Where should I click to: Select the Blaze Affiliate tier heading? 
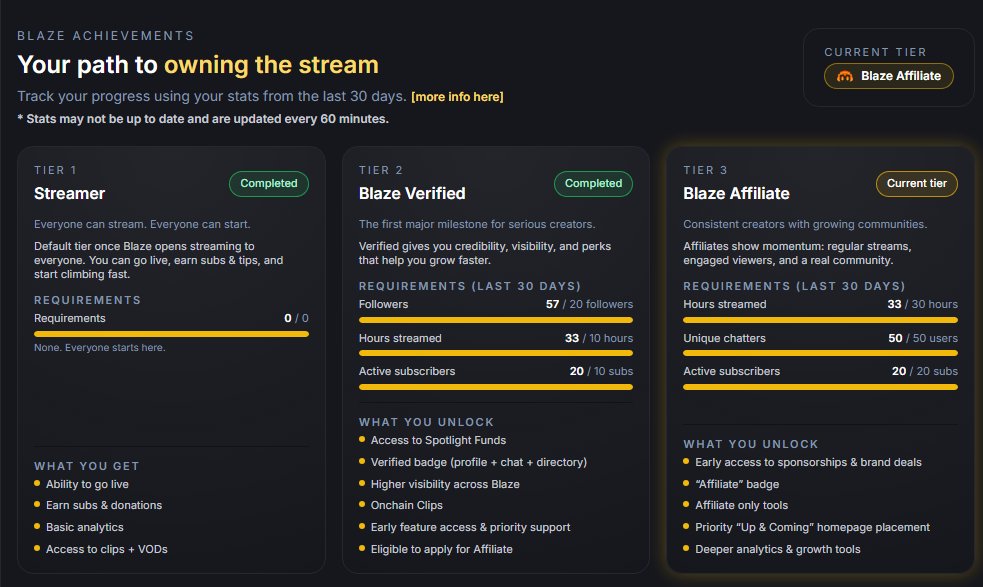pyautogui.click(x=736, y=193)
